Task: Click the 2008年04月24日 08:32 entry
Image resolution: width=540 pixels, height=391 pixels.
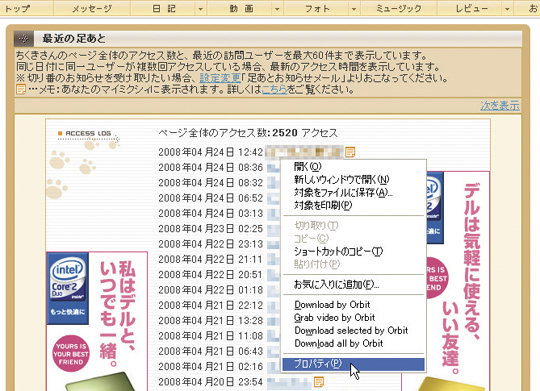Action: 210,183
